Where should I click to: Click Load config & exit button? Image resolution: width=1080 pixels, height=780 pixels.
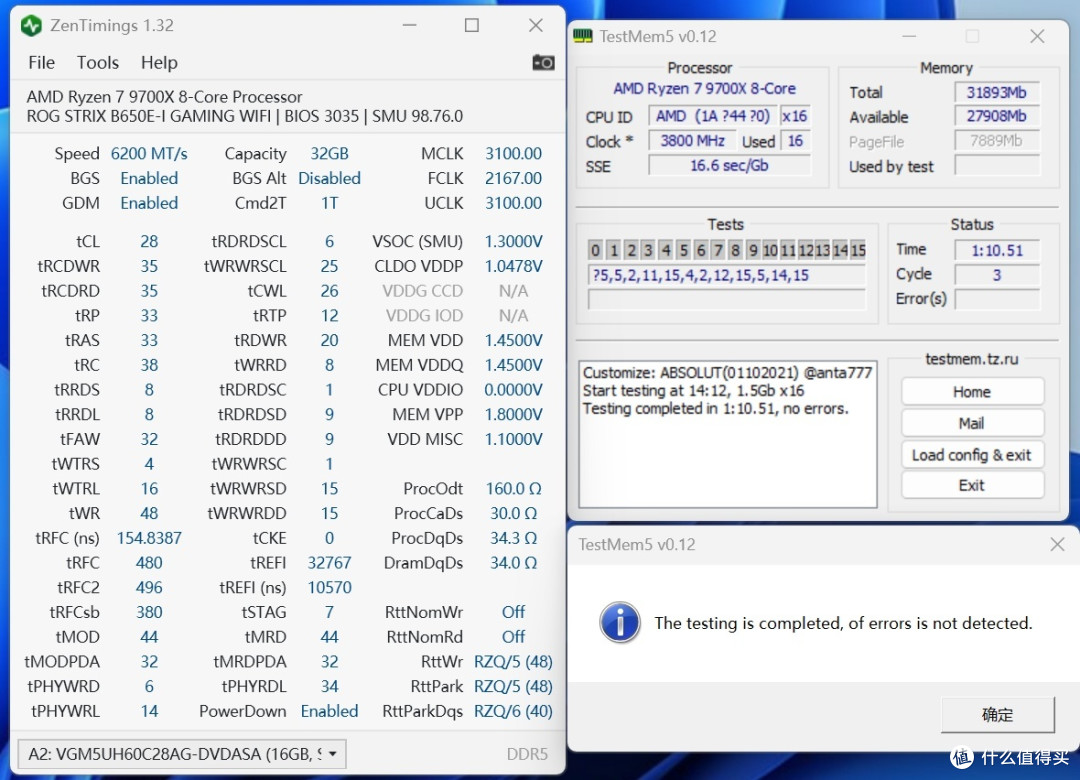click(x=972, y=455)
